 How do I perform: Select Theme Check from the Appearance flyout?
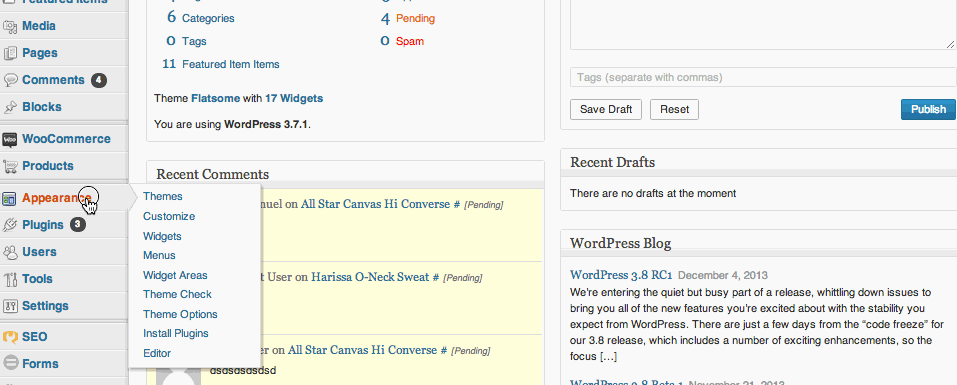[x=178, y=295]
